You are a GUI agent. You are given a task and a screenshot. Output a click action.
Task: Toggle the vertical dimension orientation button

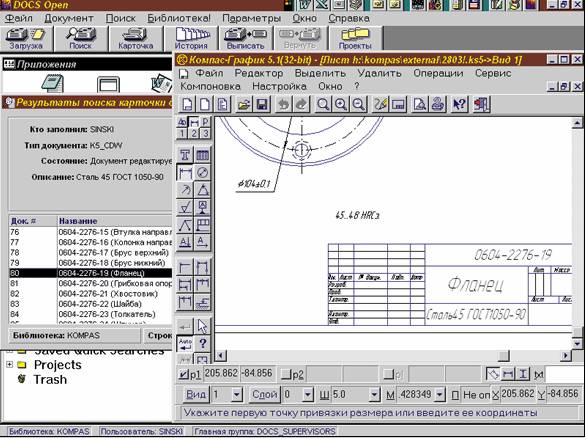[x=523, y=374]
